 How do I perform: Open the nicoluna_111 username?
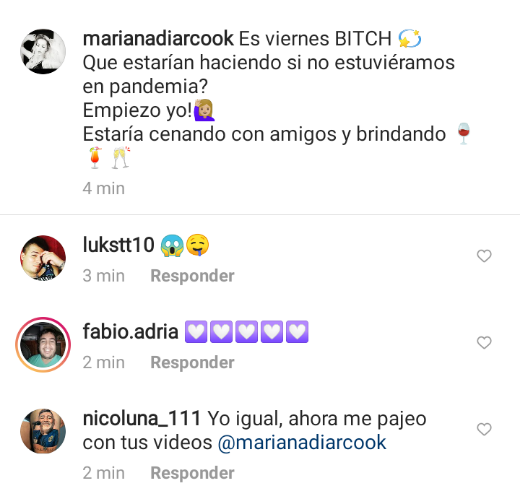pos(142,419)
